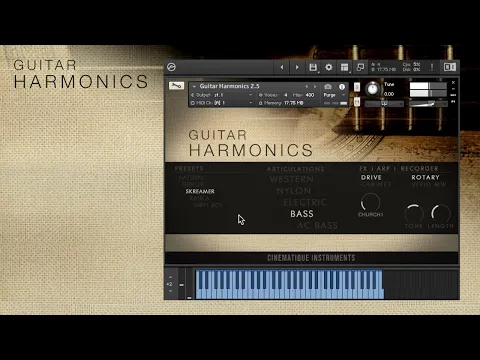
Task: Click the pan slider under Tune
Action: tap(384, 104)
